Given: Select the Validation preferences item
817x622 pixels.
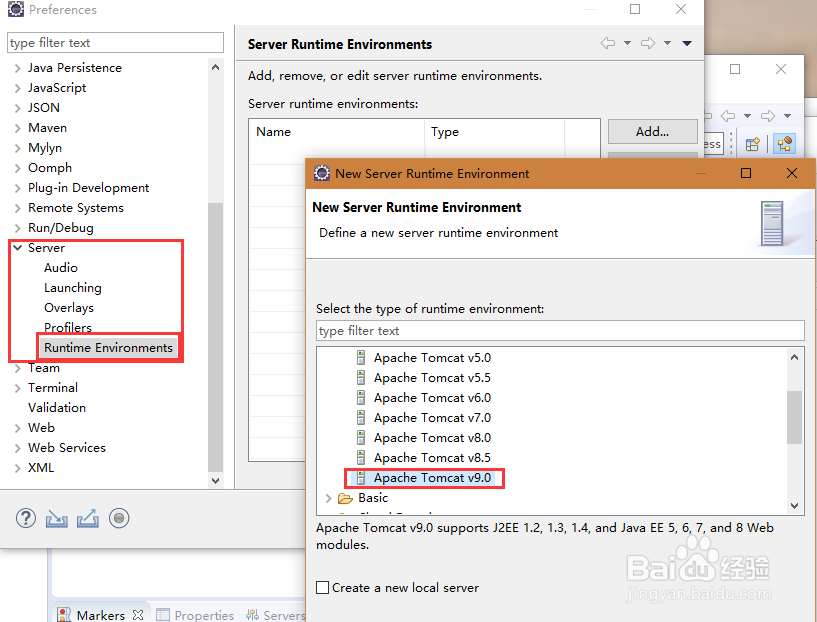Looking at the screenshot, I should coord(57,408).
